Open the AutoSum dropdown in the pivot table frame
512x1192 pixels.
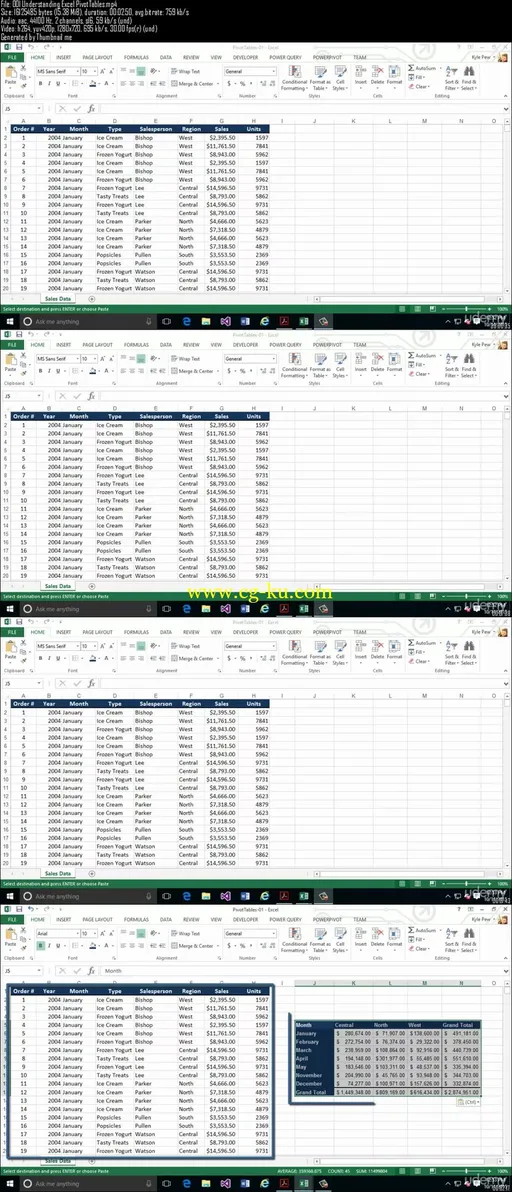pos(439,930)
